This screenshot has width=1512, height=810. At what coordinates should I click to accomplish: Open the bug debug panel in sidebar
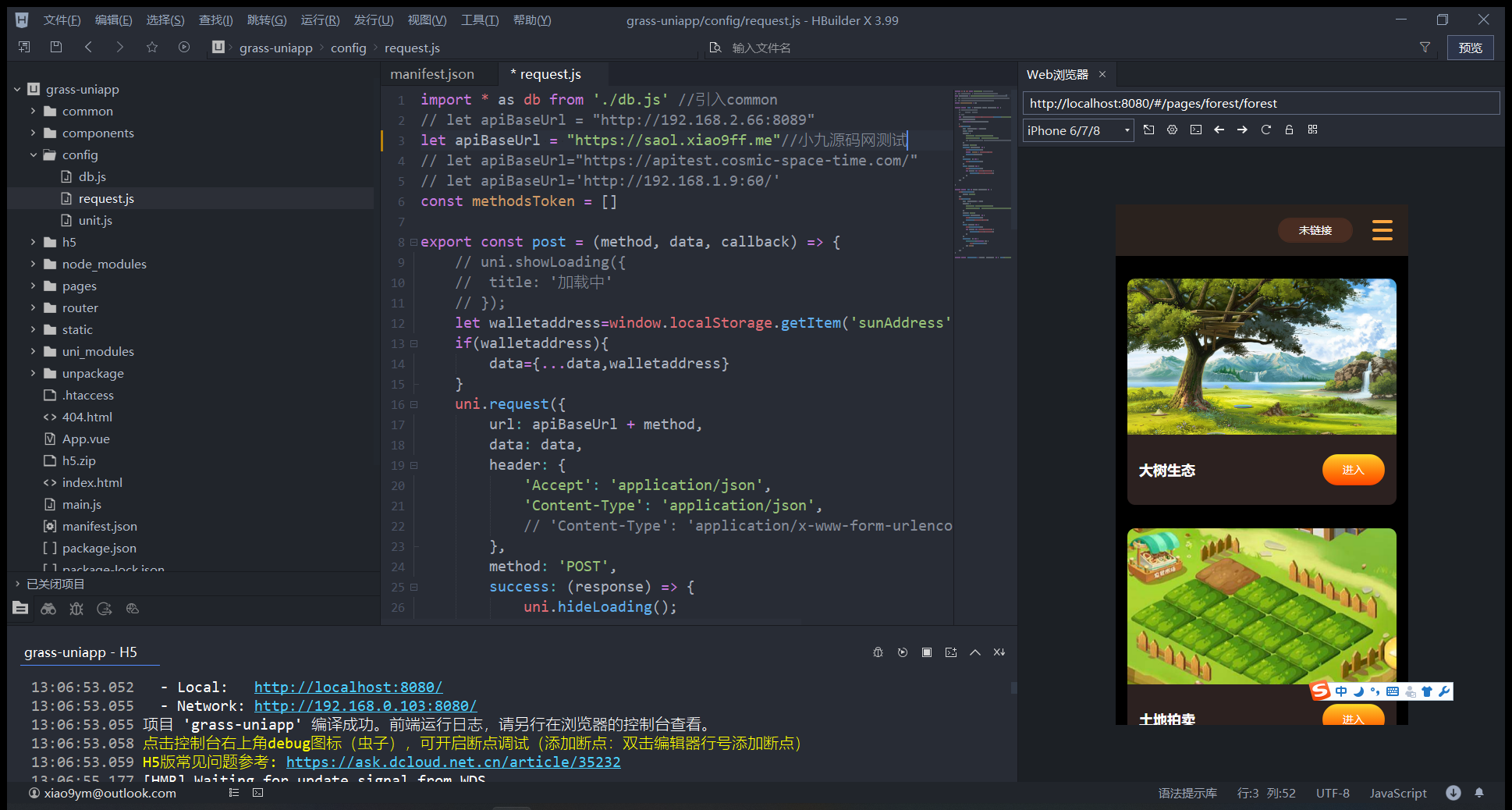(x=76, y=609)
